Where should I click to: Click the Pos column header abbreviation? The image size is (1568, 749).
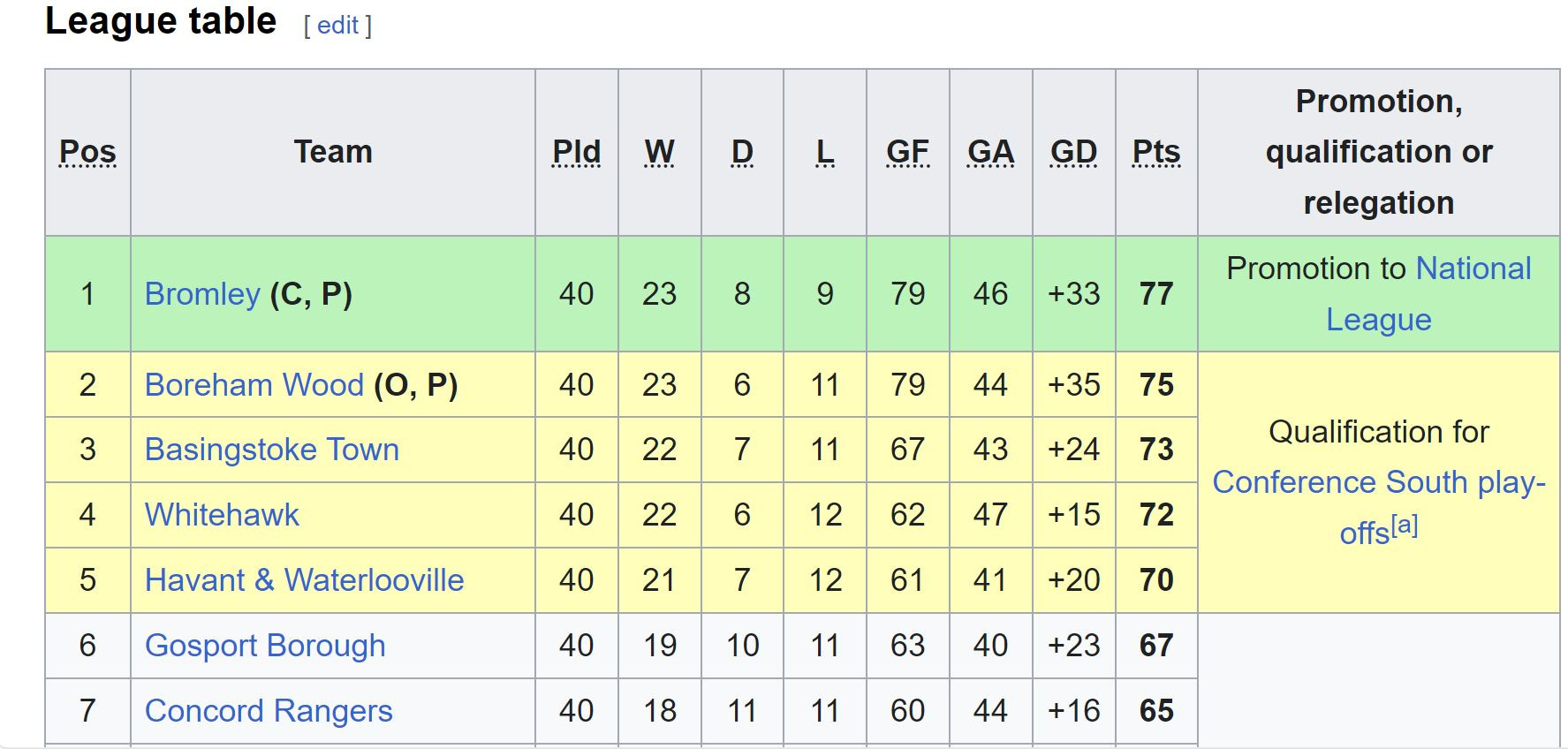87,152
